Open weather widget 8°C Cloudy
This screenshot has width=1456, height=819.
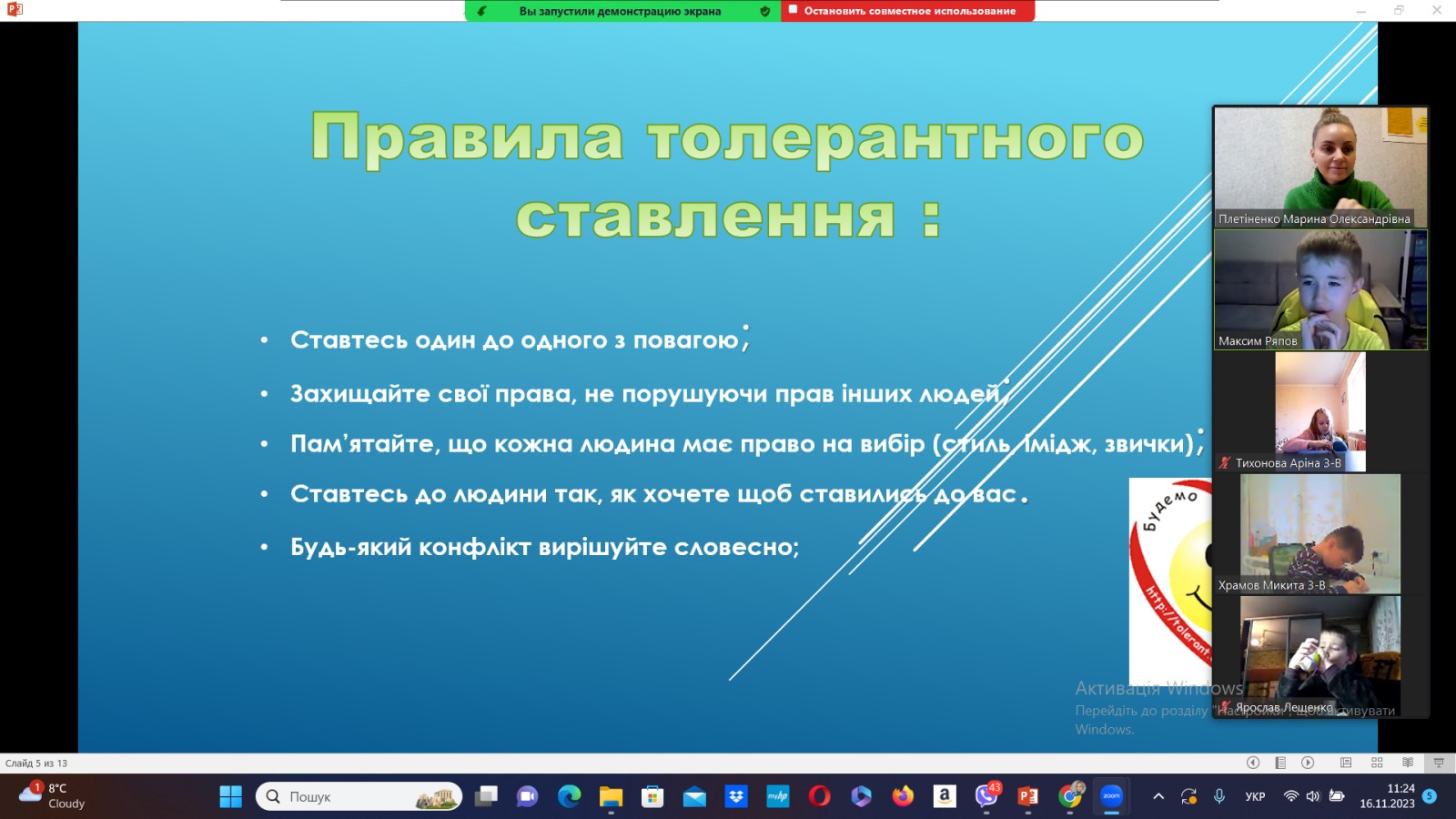[x=52, y=795]
